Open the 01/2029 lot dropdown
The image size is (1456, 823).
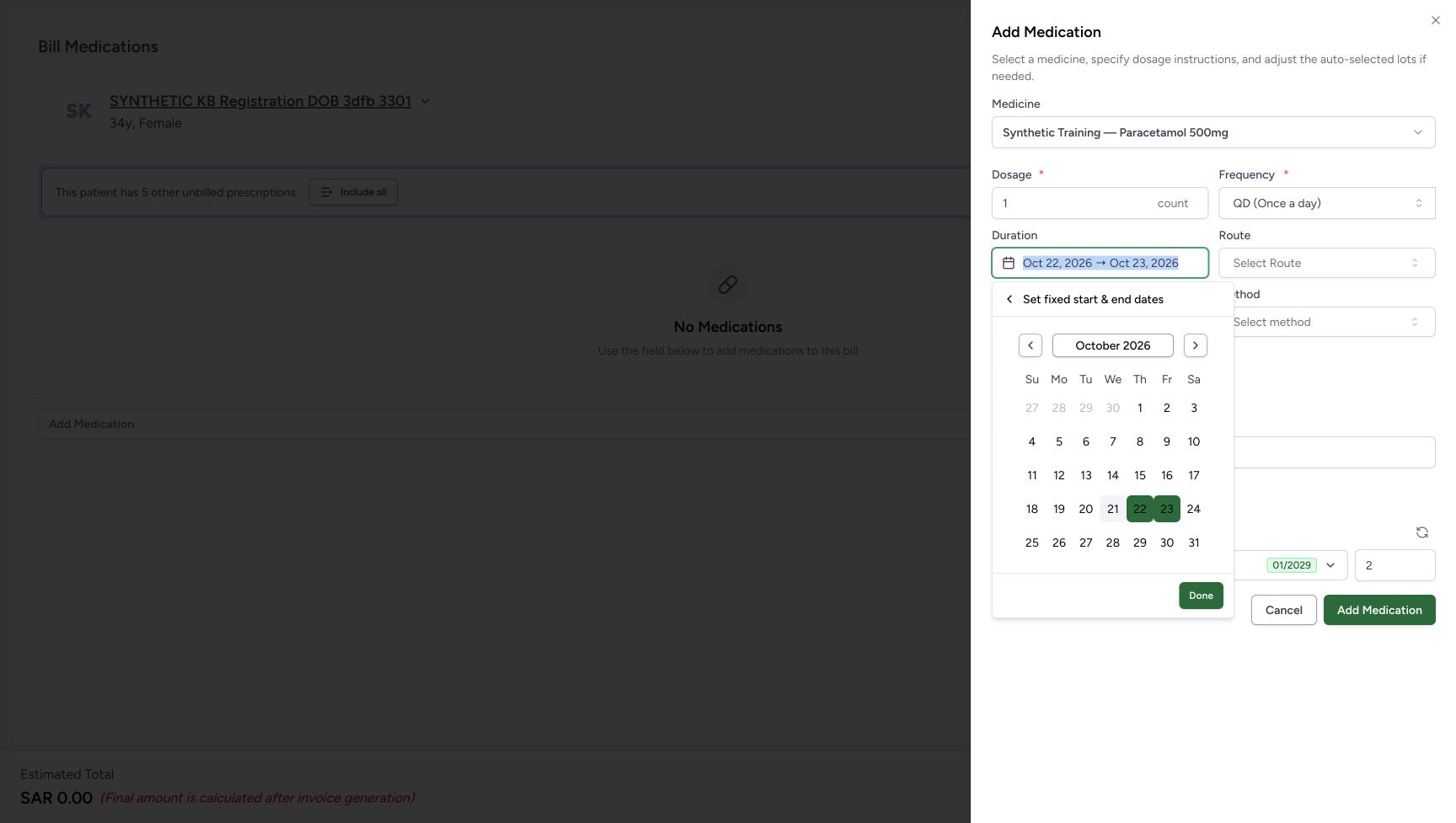click(1291, 565)
